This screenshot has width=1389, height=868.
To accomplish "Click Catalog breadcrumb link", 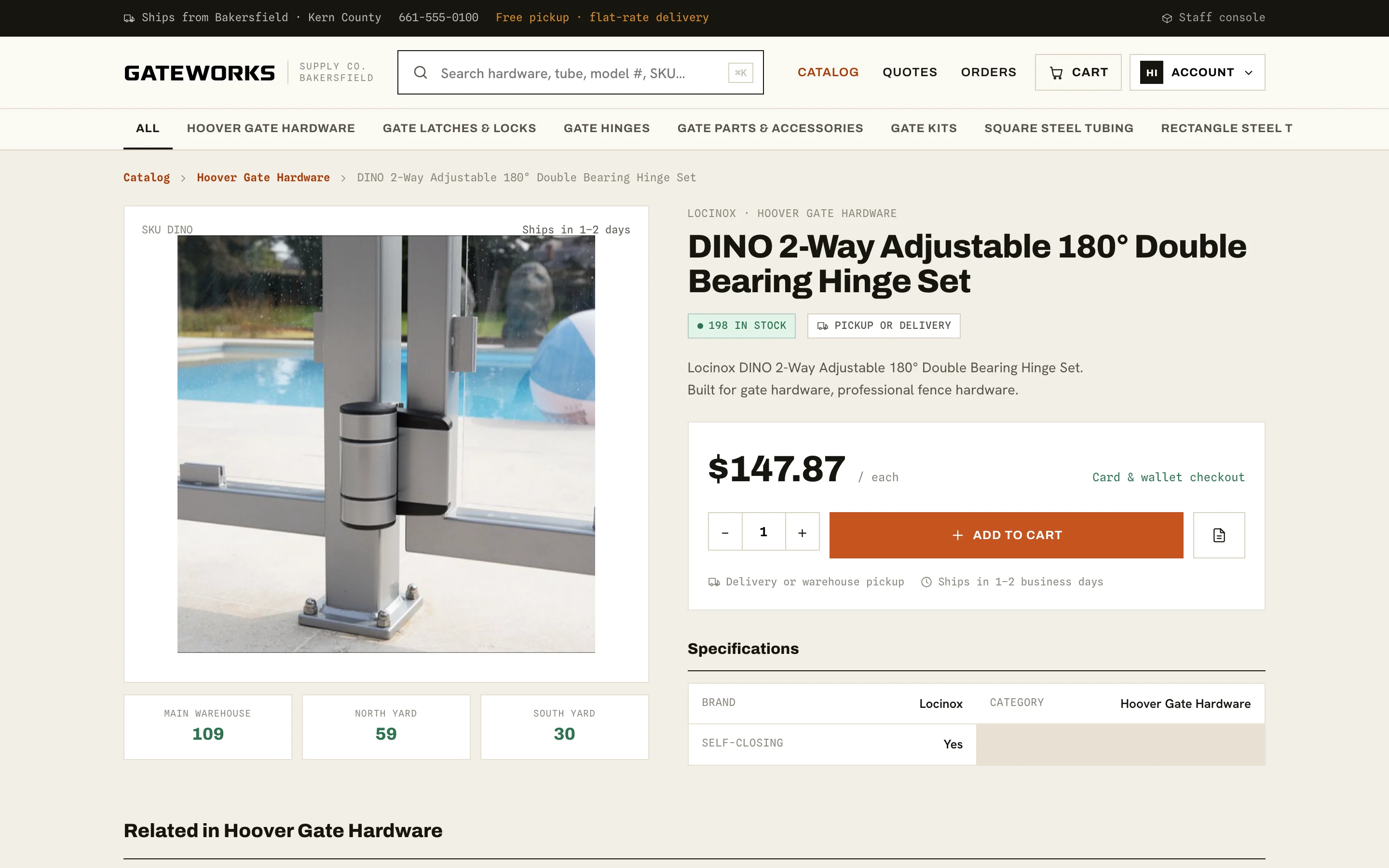I will click(146, 177).
